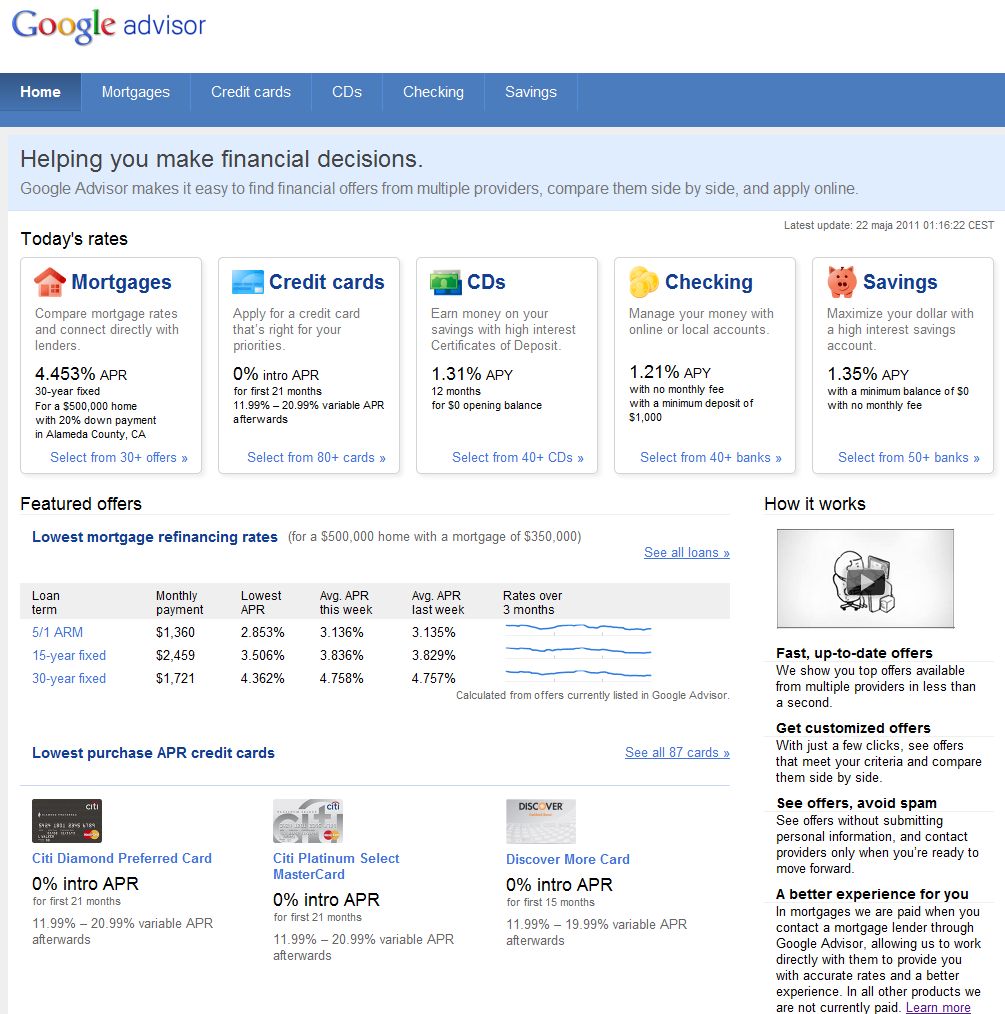Screen dimensions: 1005x1014
Task: Open the 15-year fixed loan term
Action: [69, 655]
